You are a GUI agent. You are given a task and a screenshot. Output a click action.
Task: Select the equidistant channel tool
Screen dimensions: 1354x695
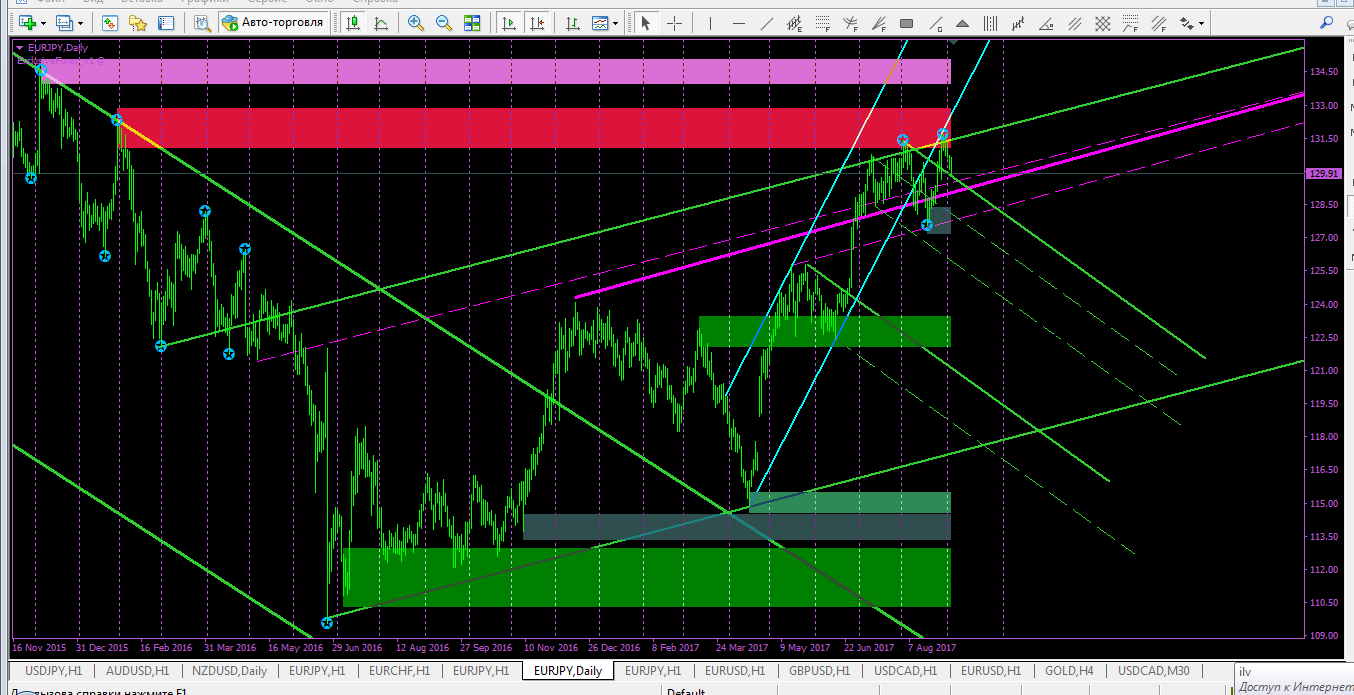point(795,22)
